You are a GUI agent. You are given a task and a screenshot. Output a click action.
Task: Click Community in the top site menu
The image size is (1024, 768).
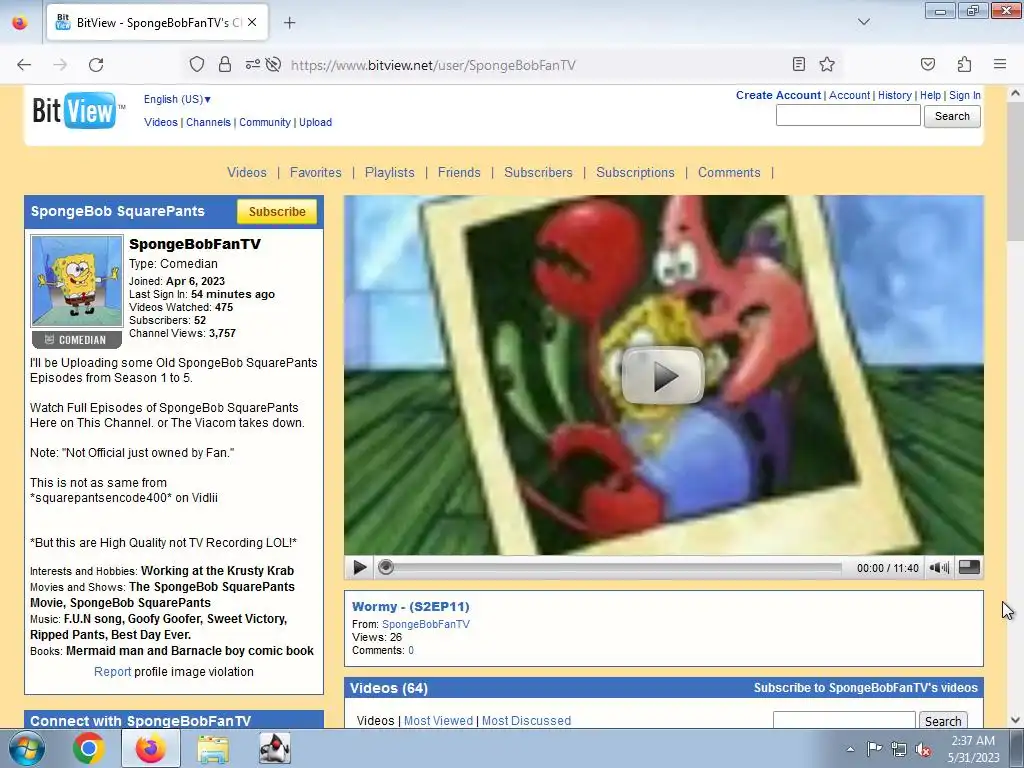pyautogui.click(x=264, y=122)
